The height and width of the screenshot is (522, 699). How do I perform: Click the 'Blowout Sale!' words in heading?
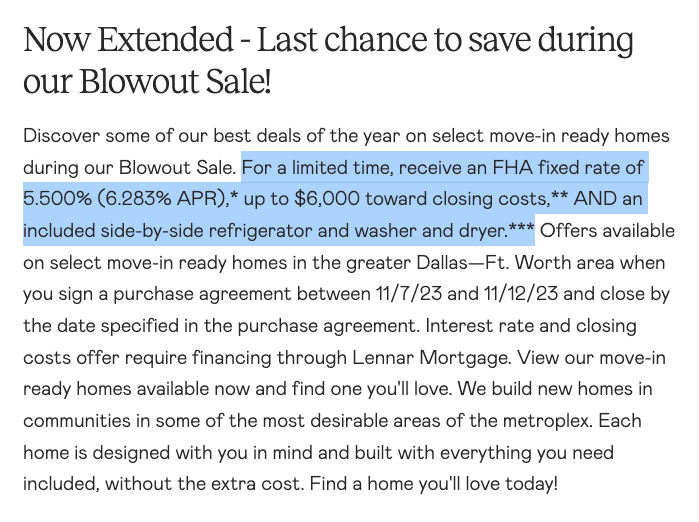point(175,82)
